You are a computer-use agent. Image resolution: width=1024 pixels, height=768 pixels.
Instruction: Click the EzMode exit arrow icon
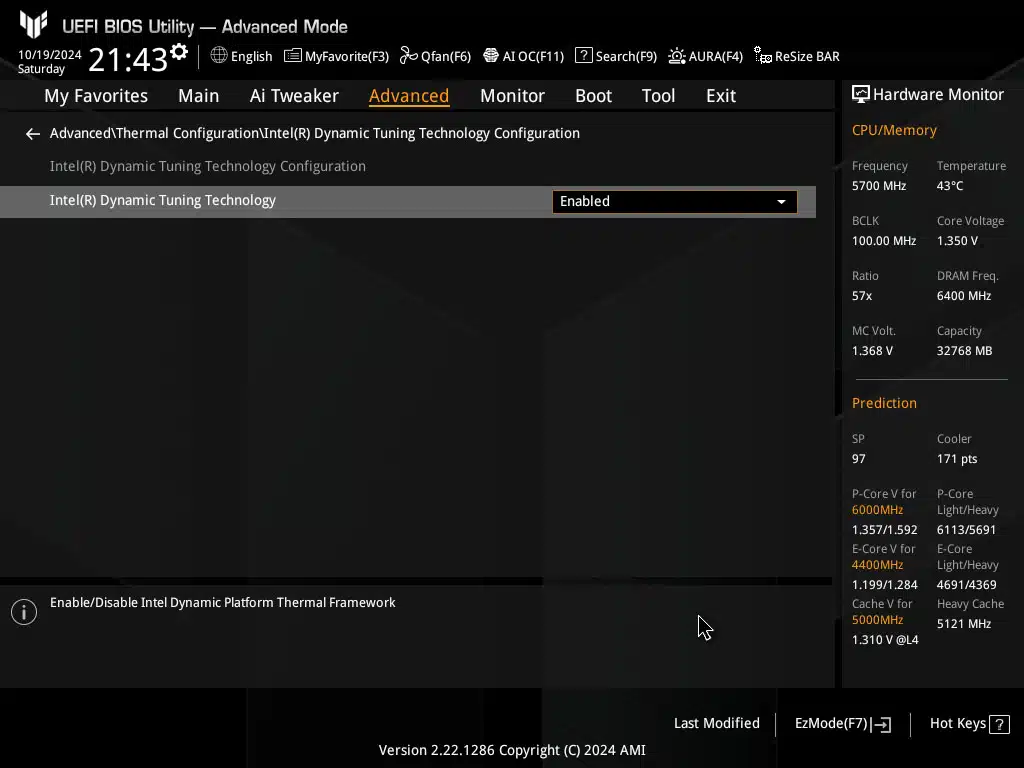(x=881, y=724)
